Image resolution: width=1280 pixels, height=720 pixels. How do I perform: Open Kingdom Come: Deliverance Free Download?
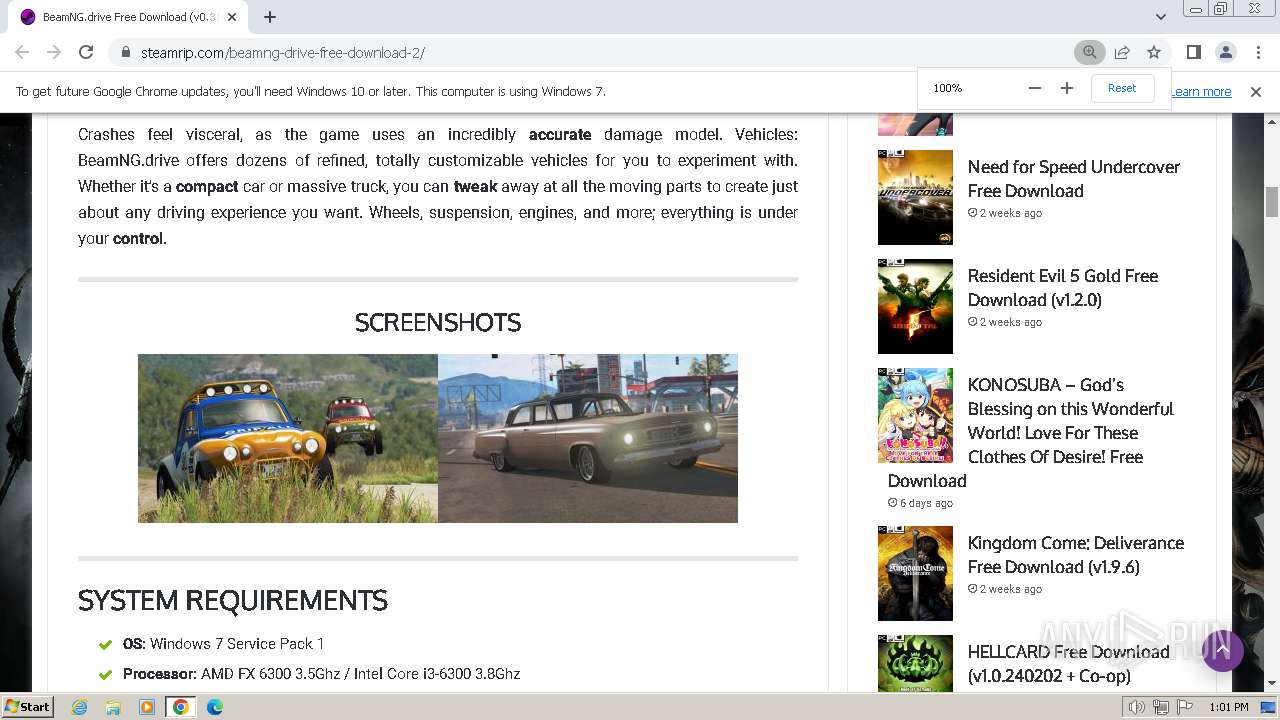pos(1075,555)
